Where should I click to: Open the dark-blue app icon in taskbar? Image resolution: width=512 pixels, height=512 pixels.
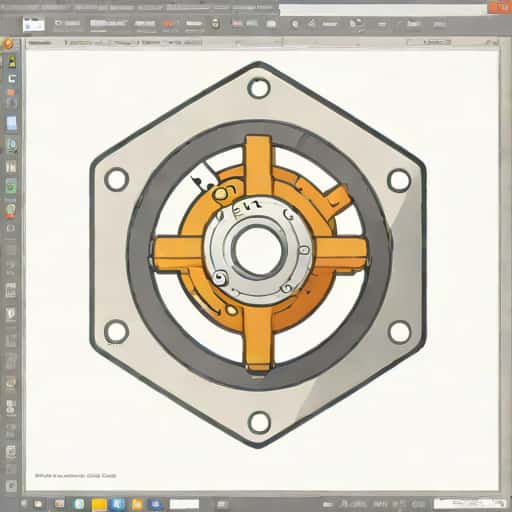[155, 504]
